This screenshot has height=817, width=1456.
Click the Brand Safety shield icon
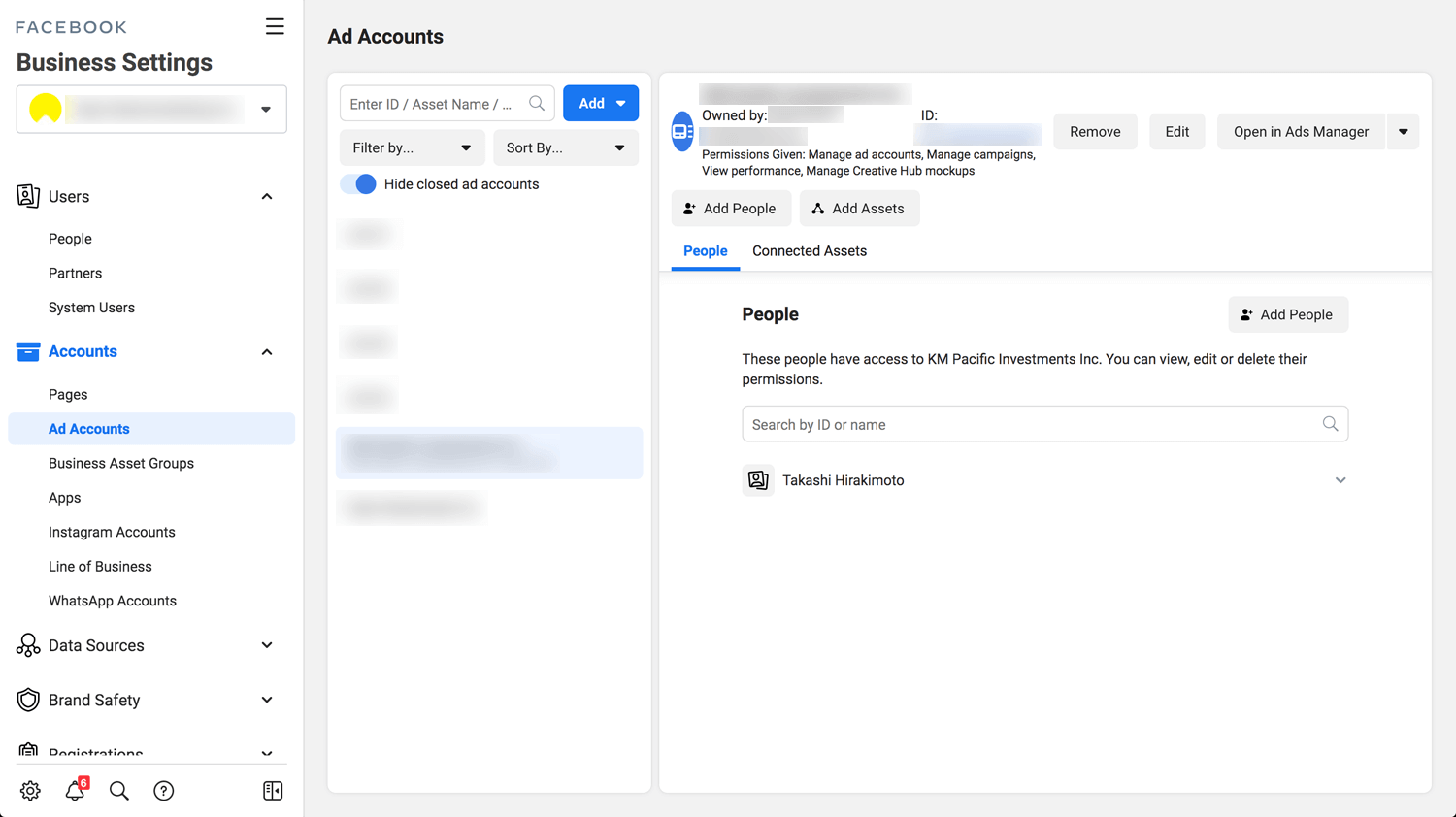pyautogui.click(x=28, y=700)
